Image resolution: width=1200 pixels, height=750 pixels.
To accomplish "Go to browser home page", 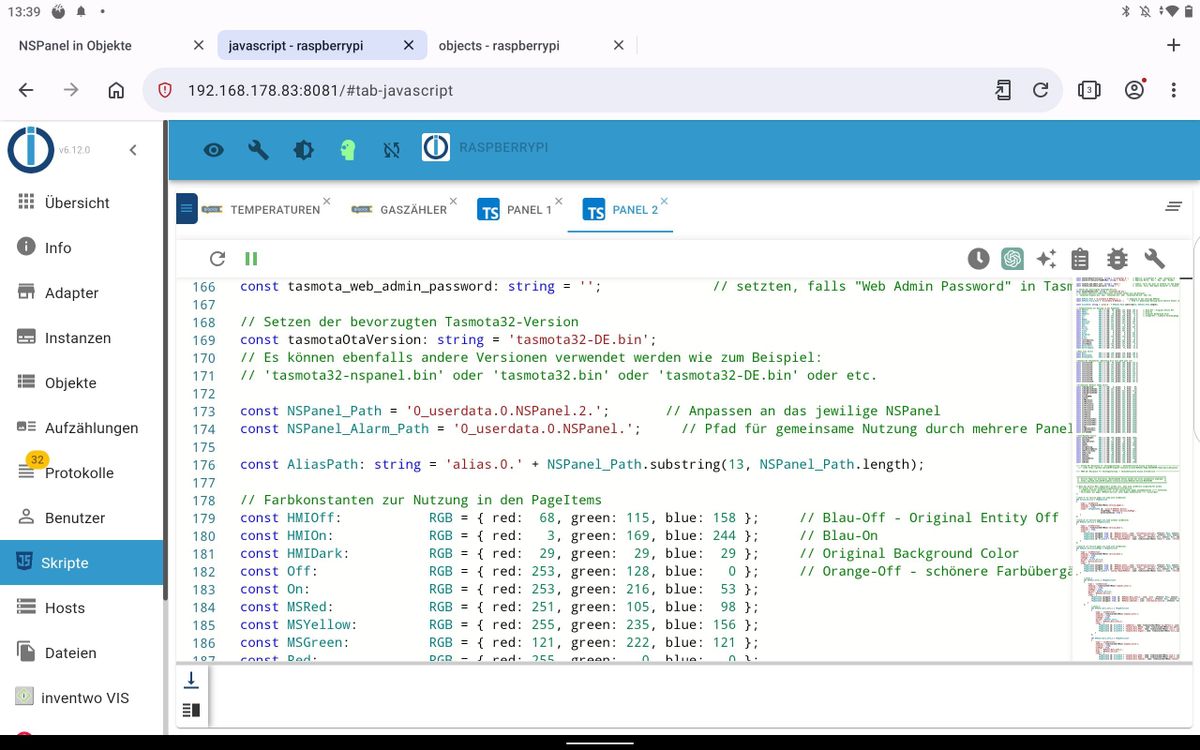I will point(116,90).
